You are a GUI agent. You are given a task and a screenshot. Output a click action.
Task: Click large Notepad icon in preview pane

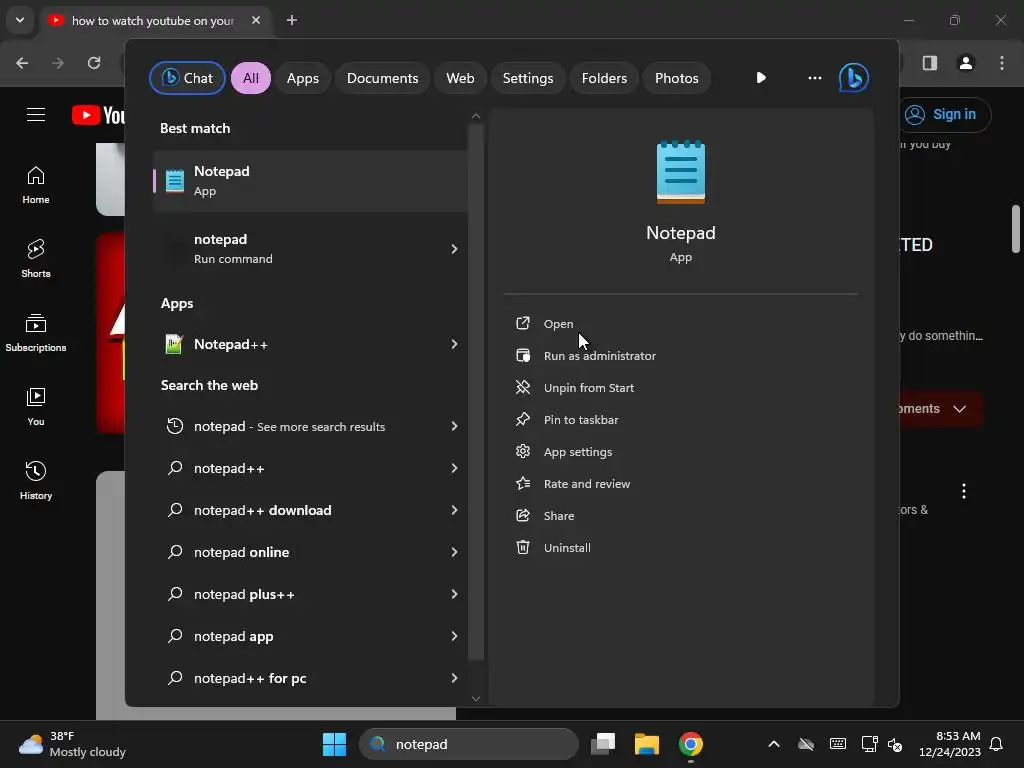tap(680, 172)
